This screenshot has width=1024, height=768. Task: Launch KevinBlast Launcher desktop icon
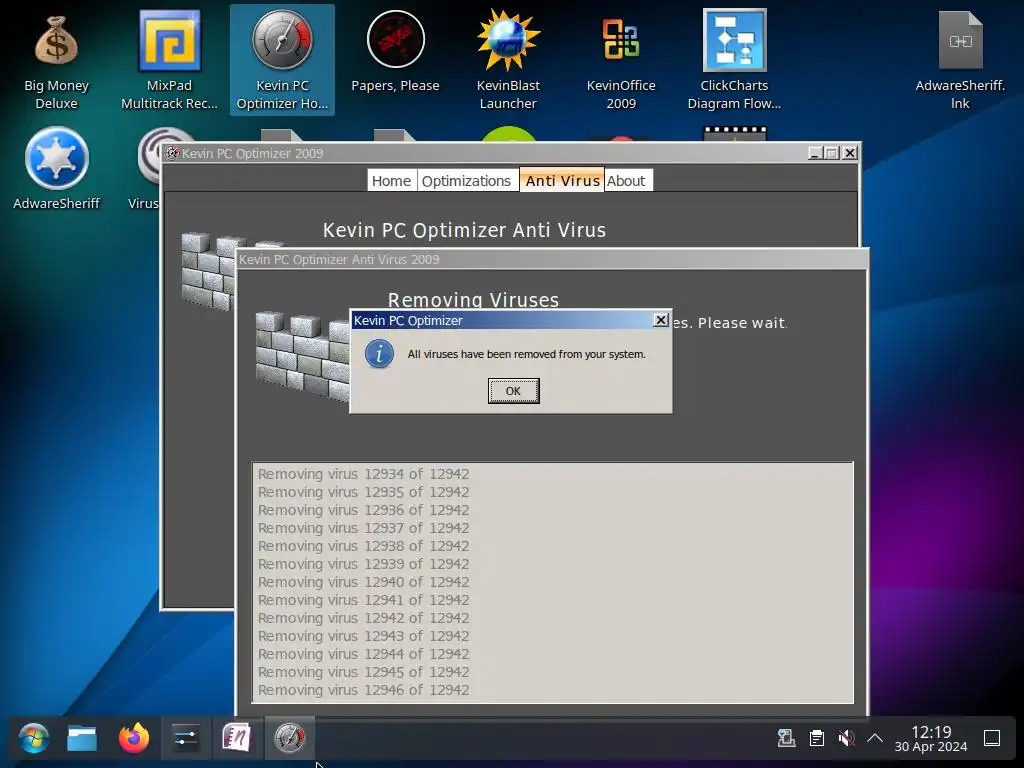point(508,60)
